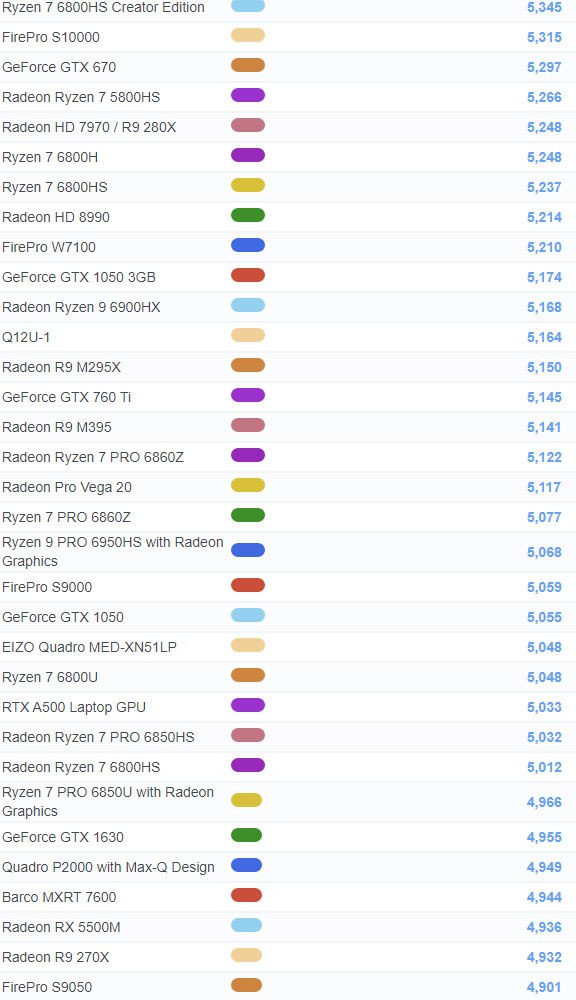Open Ryzen 9 PRO 6950HS with Radeon Graphics
Viewport: 576px width, 1000px height.
pyautogui.click(x=113, y=551)
